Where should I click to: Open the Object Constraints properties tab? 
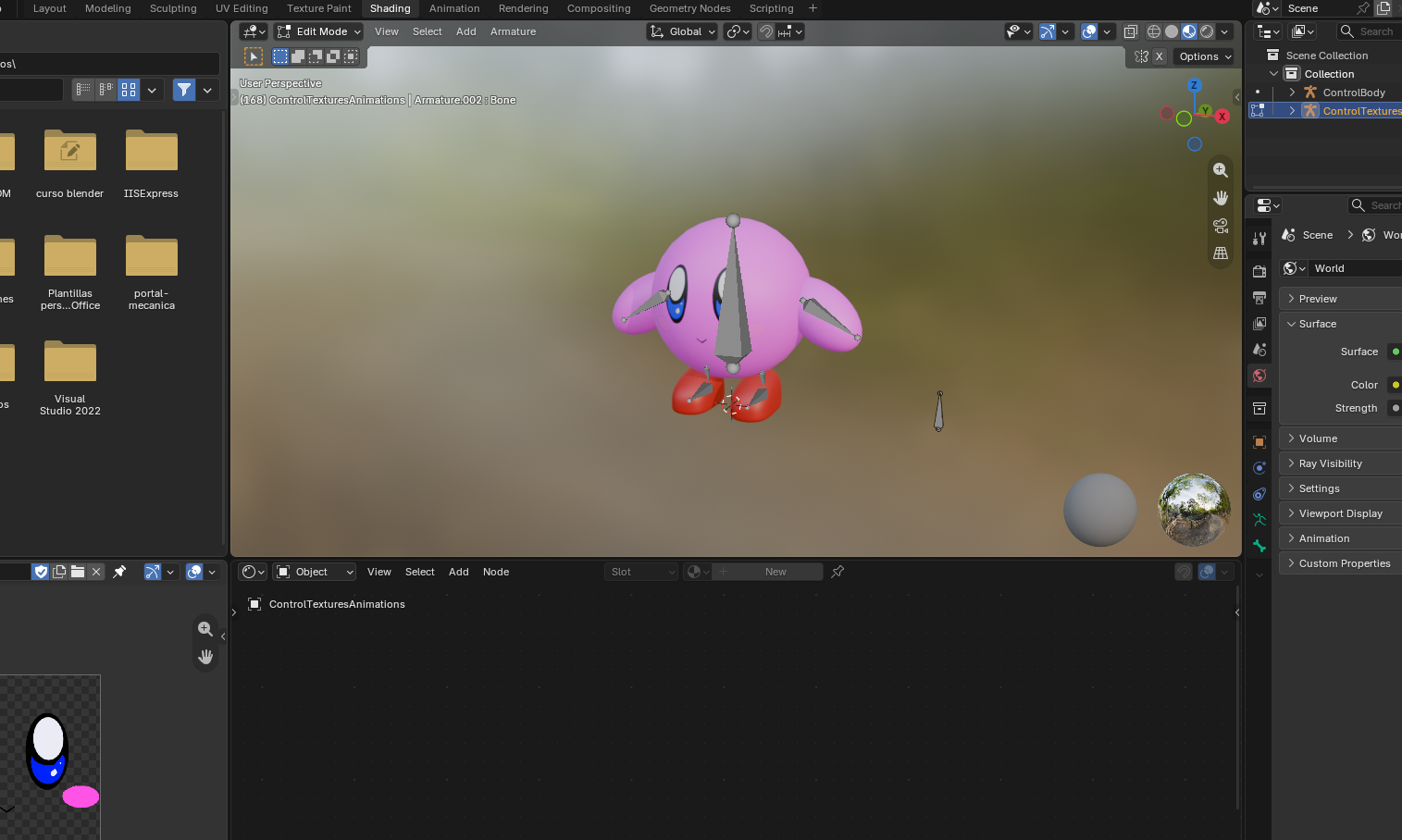pyautogui.click(x=1259, y=493)
